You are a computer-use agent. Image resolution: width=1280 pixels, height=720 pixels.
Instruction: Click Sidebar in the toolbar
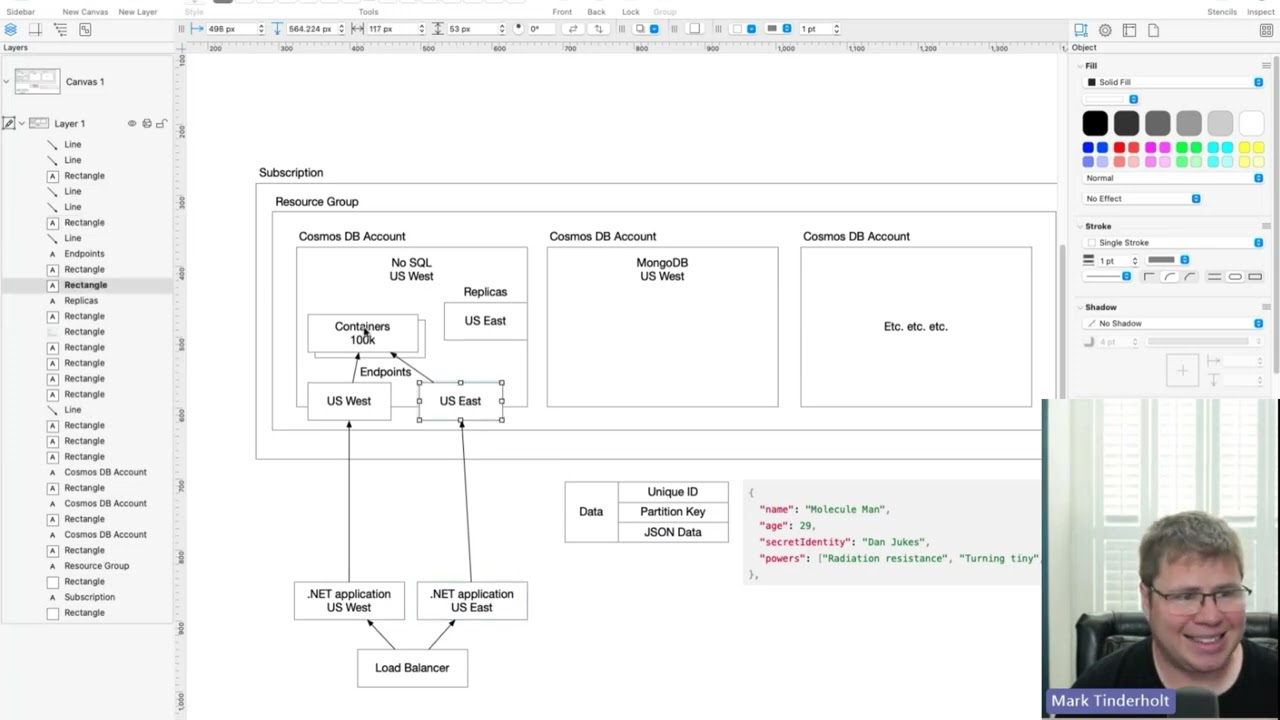tap(20, 12)
